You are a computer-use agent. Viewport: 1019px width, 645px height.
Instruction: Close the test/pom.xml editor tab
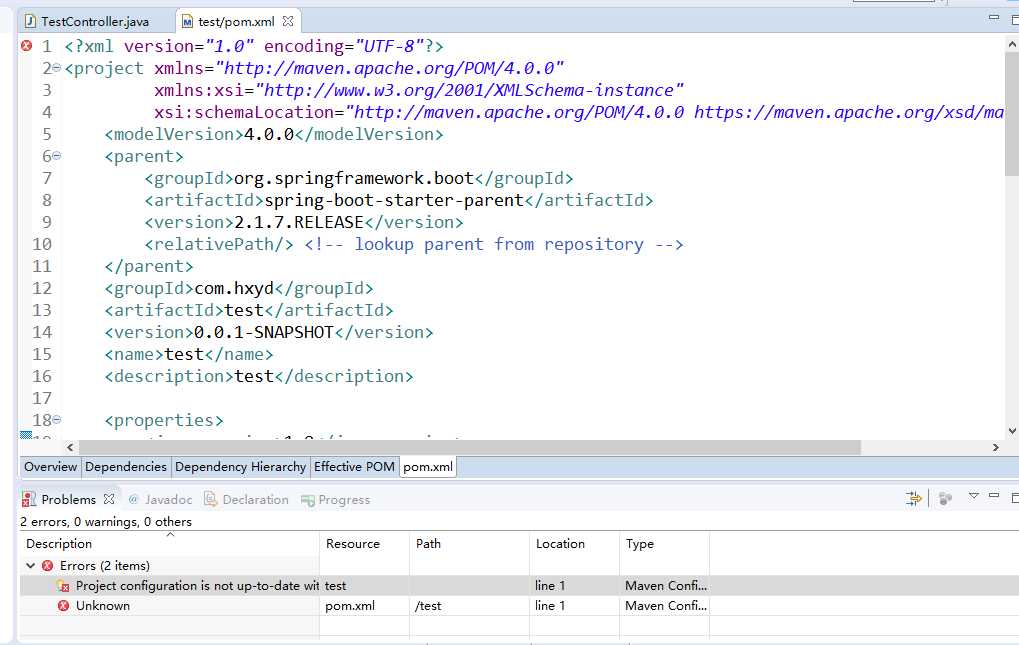coord(288,21)
